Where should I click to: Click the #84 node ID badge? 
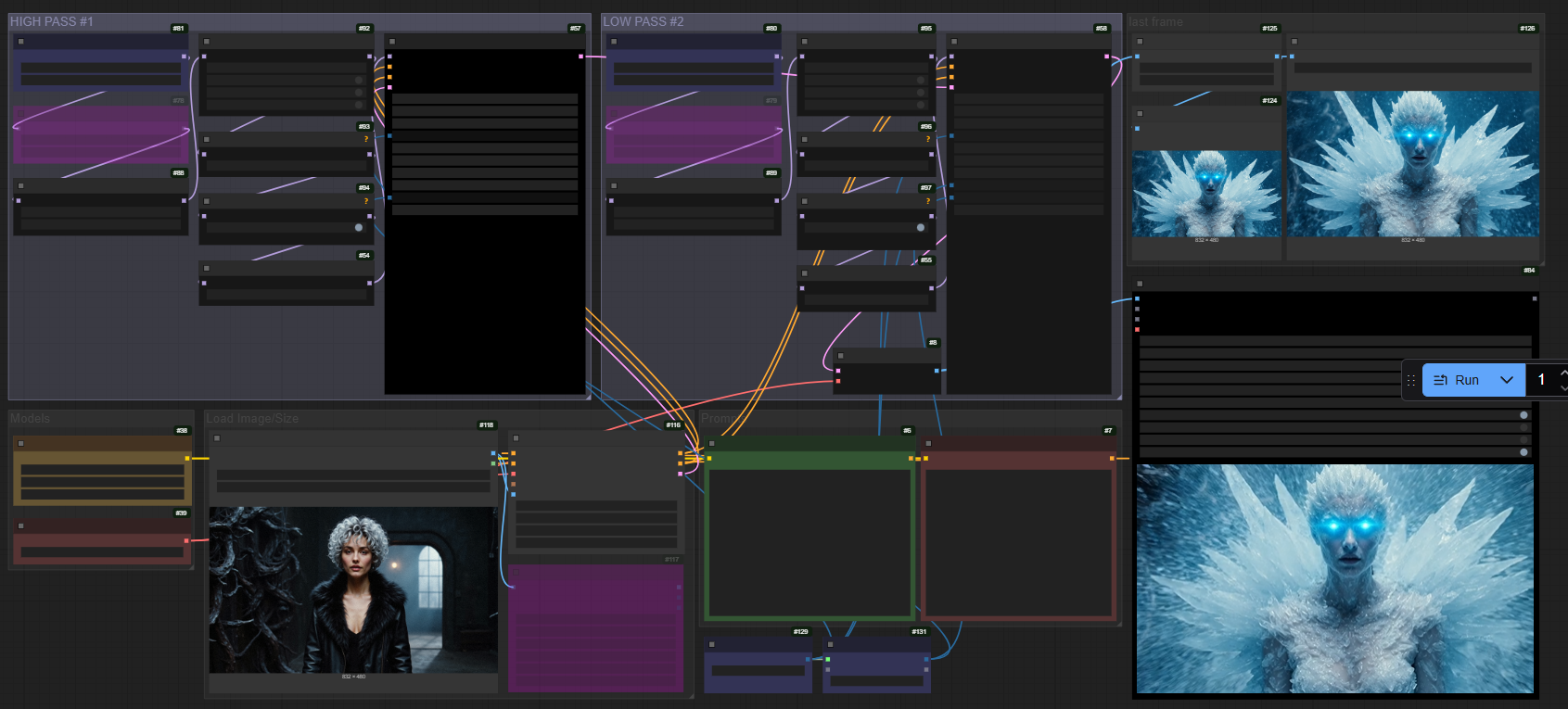(1529, 271)
